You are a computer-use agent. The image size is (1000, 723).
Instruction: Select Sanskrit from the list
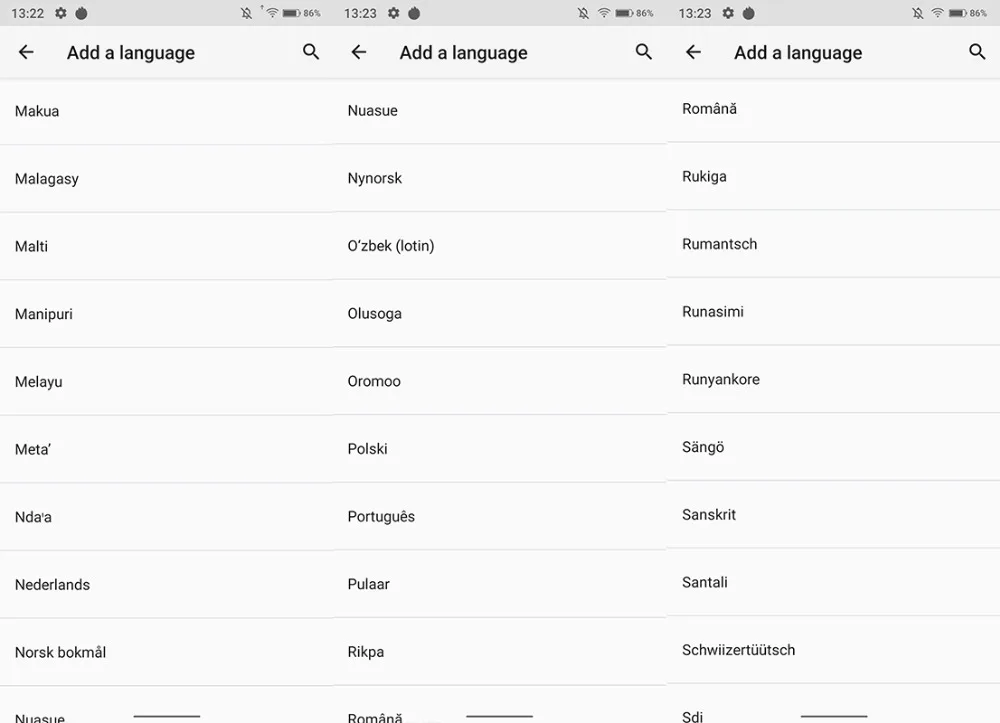(x=834, y=515)
